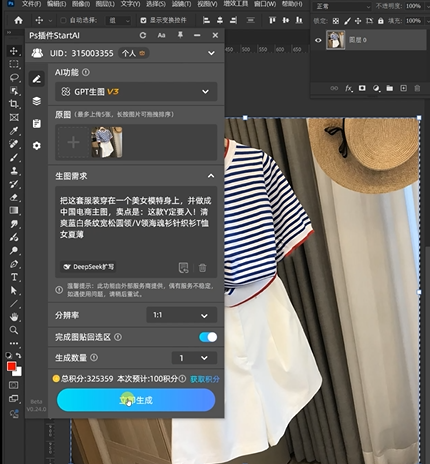
Task: Open the 分辨率 1:1 dropdown
Action: tap(182, 315)
